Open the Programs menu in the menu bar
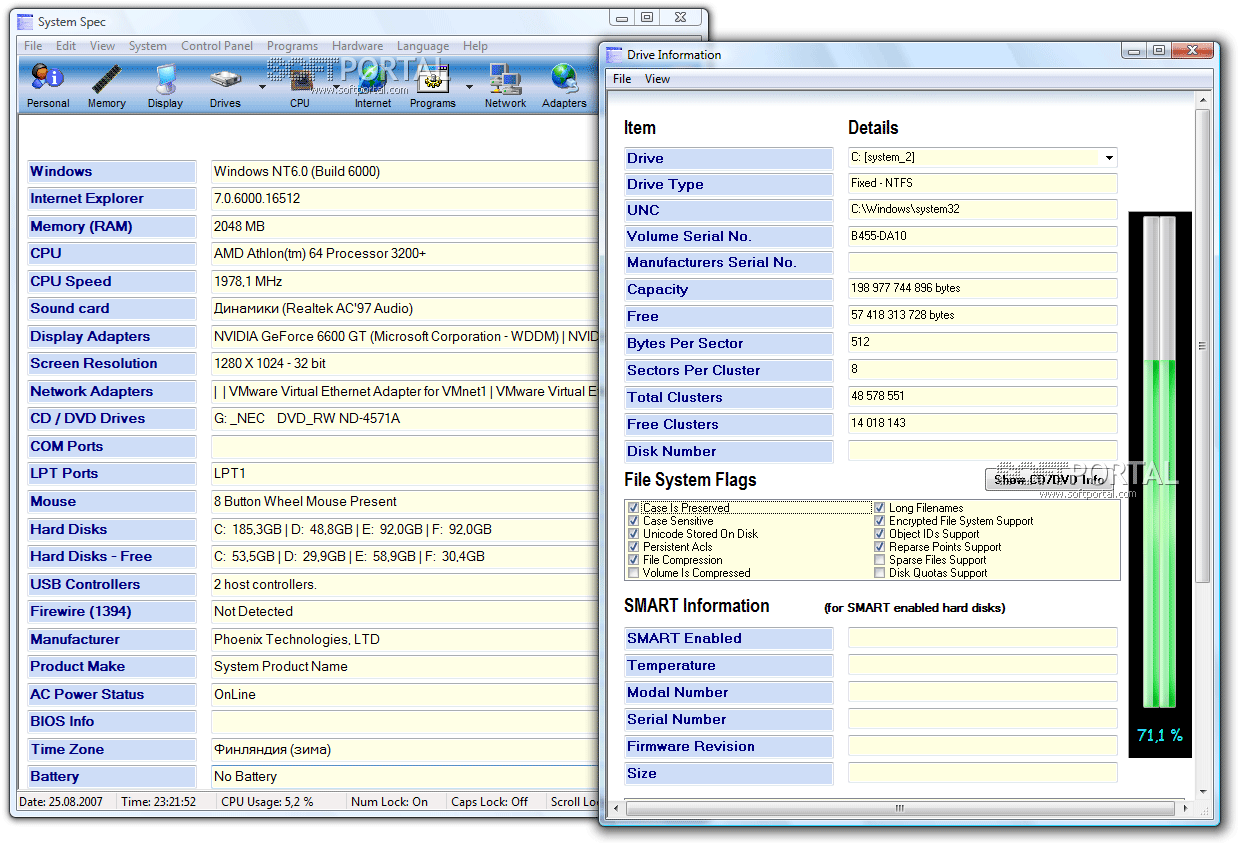This screenshot has height=843, width=1238. [292, 46]
